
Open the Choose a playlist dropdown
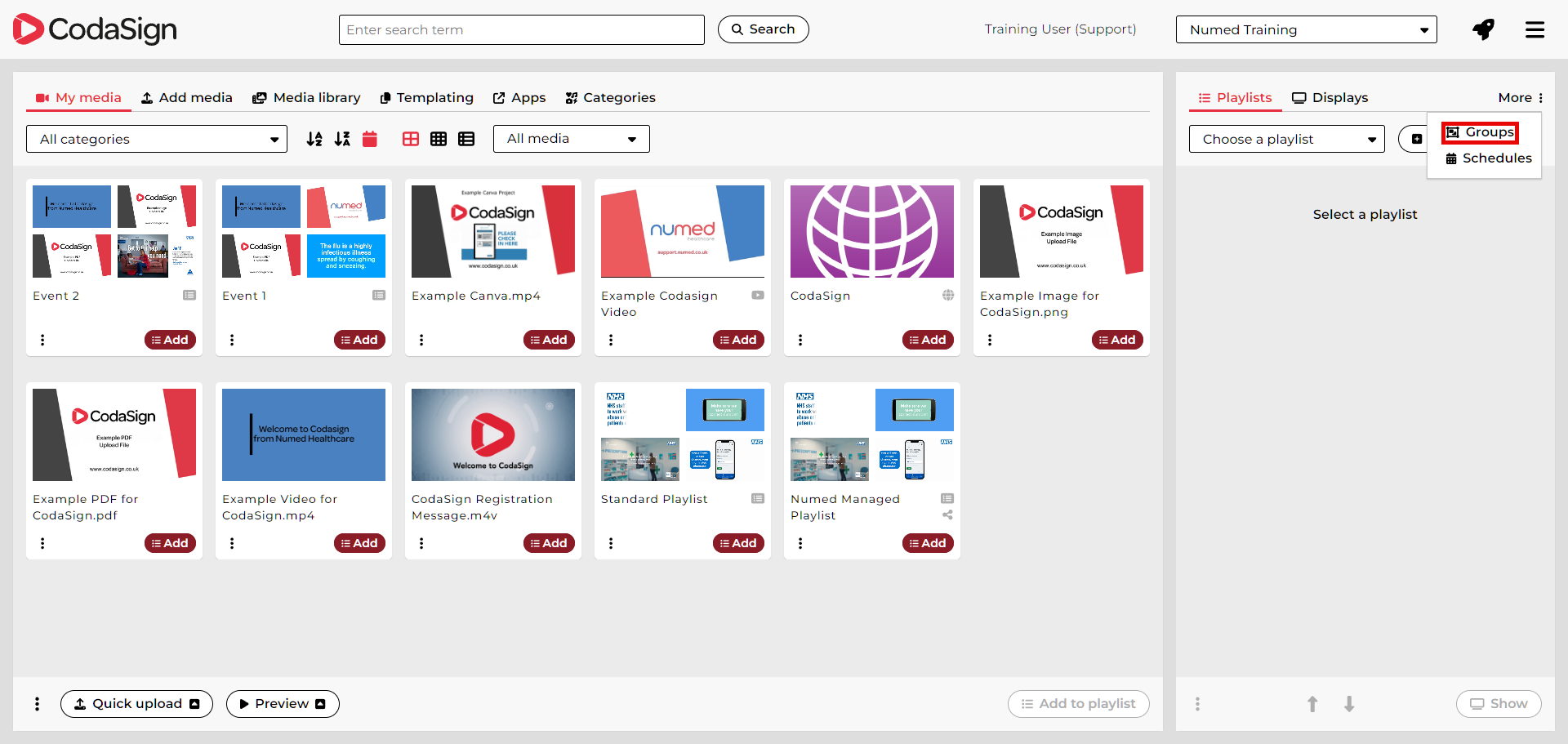point(1286,139)
